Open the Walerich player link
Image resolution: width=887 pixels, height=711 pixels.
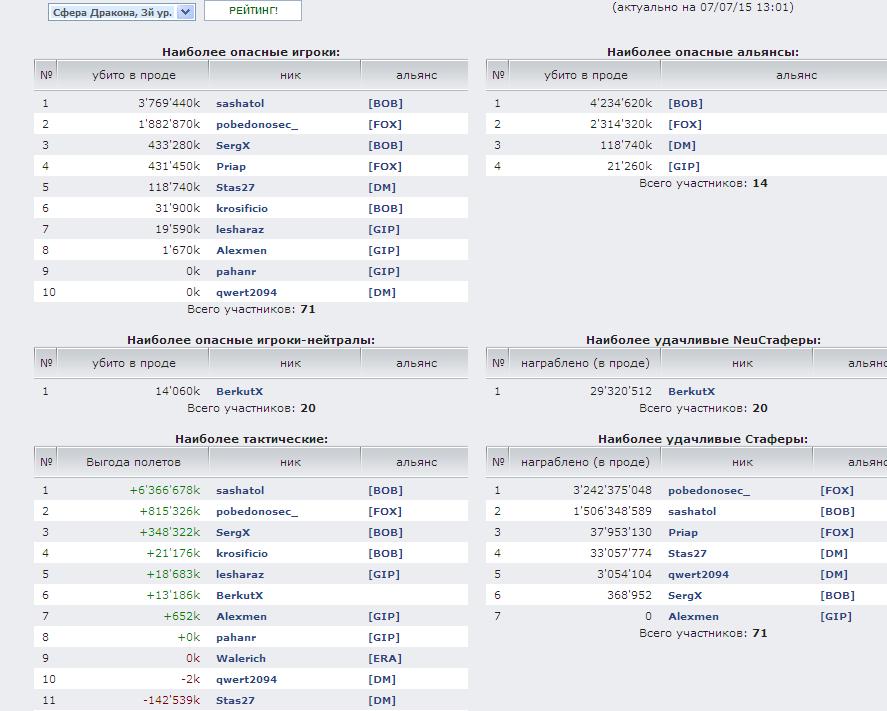tap(240, 659)
